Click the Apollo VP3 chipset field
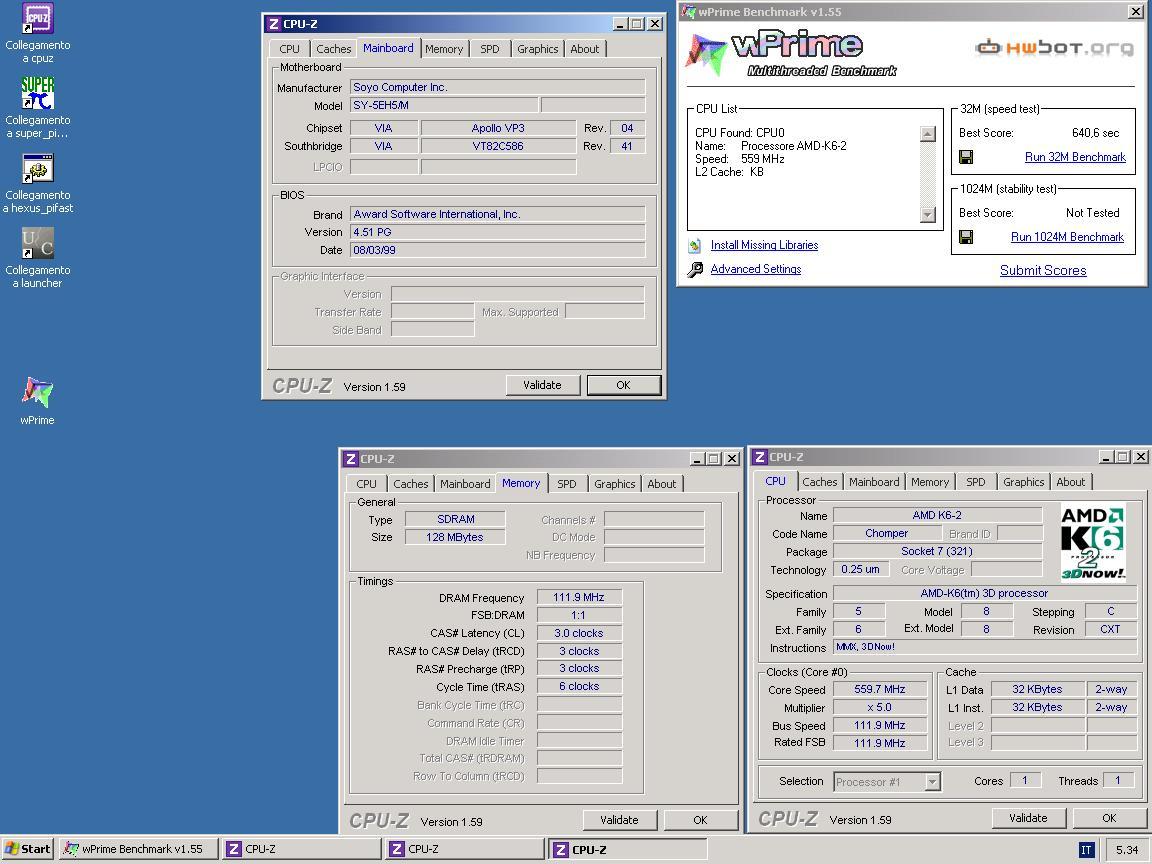The height and width of the screenshot is (864, 1152). 498,128
